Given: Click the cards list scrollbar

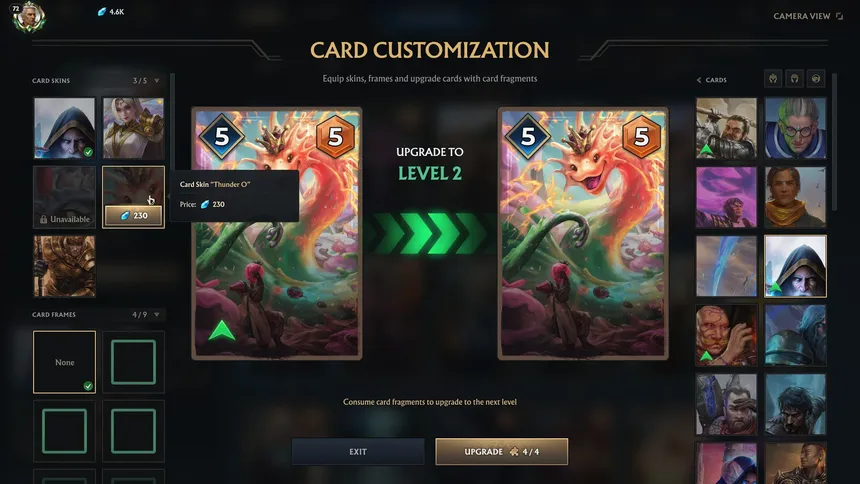Looking at the screenshot, I should 834,142.
